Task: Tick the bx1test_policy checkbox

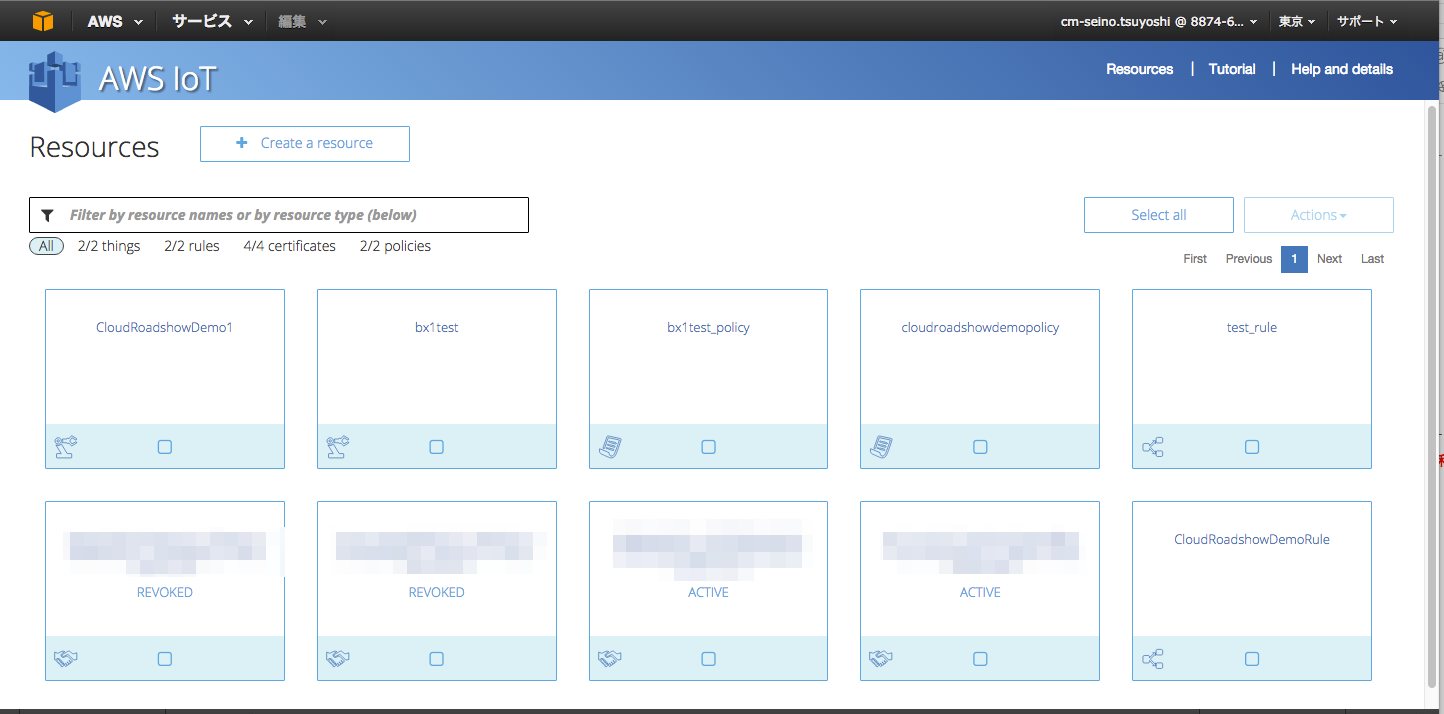Action: click(x=709, y=447)
